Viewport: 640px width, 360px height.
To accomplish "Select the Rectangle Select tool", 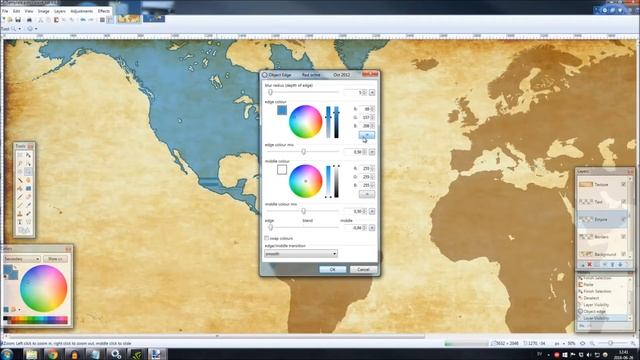I will click(x=20, y=155).
